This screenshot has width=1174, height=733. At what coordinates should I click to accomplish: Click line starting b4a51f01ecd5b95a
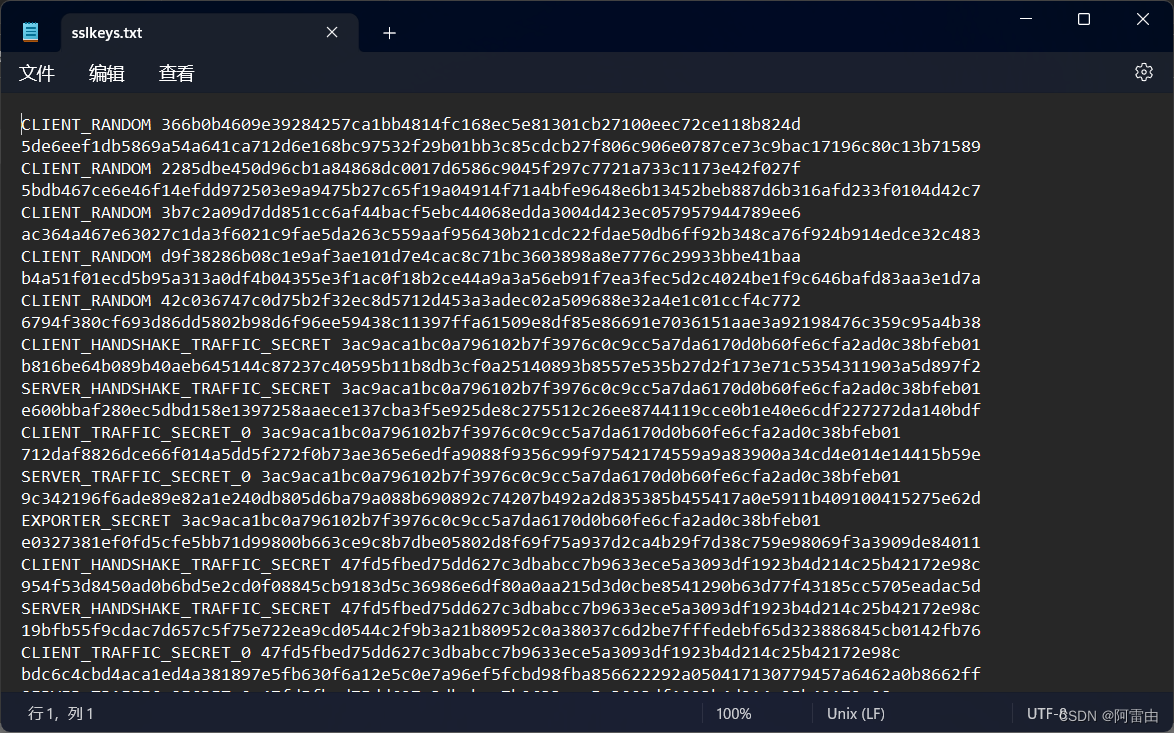[501, 279]
